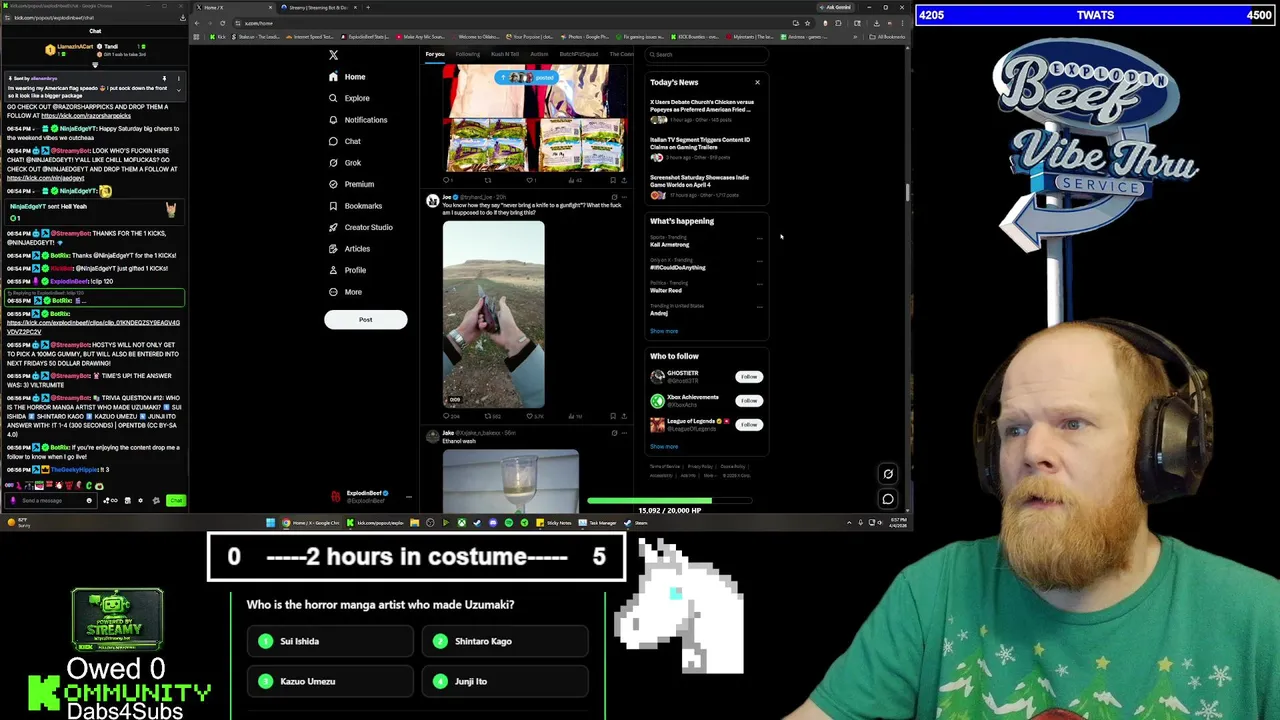This screenshot has width=1280, height=720.
Task: Open Windows Start menu
Action: pos(270,522)
